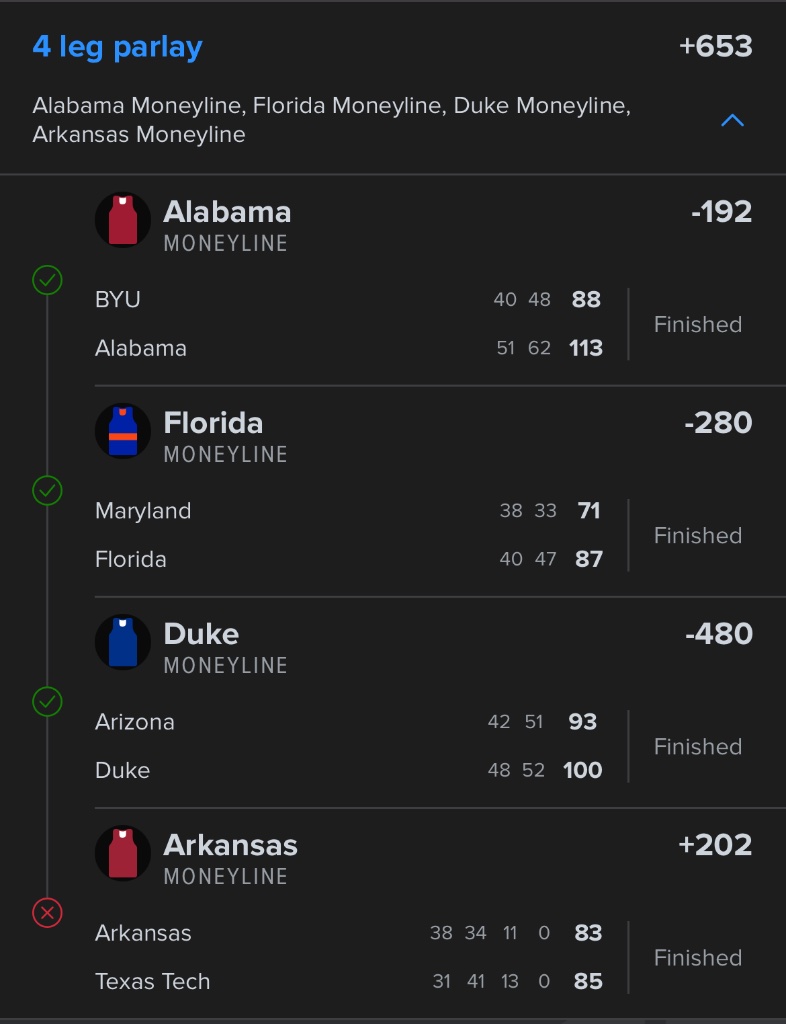Select the Florida -280 odds
The width and height of the screenshot is (786, 1024).
click(718, 423)
